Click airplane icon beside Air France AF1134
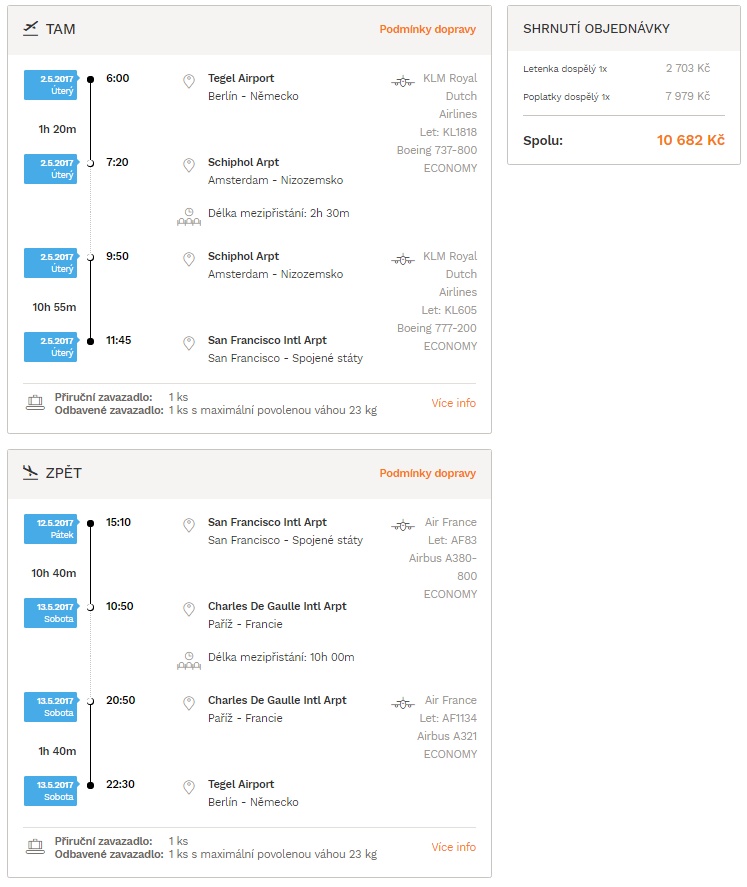 [403, 704]
